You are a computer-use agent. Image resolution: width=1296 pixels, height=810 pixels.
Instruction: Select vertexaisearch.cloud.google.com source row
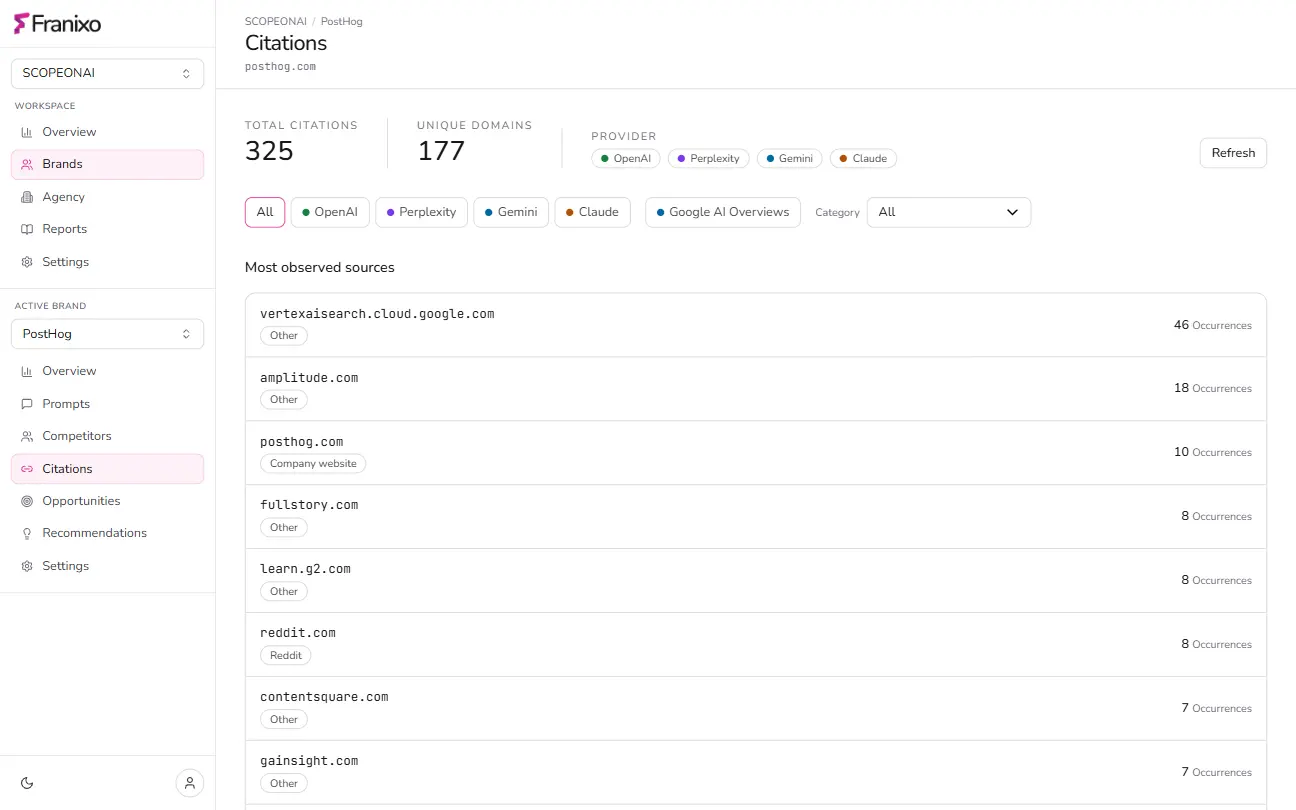click(x=755, y=325)
